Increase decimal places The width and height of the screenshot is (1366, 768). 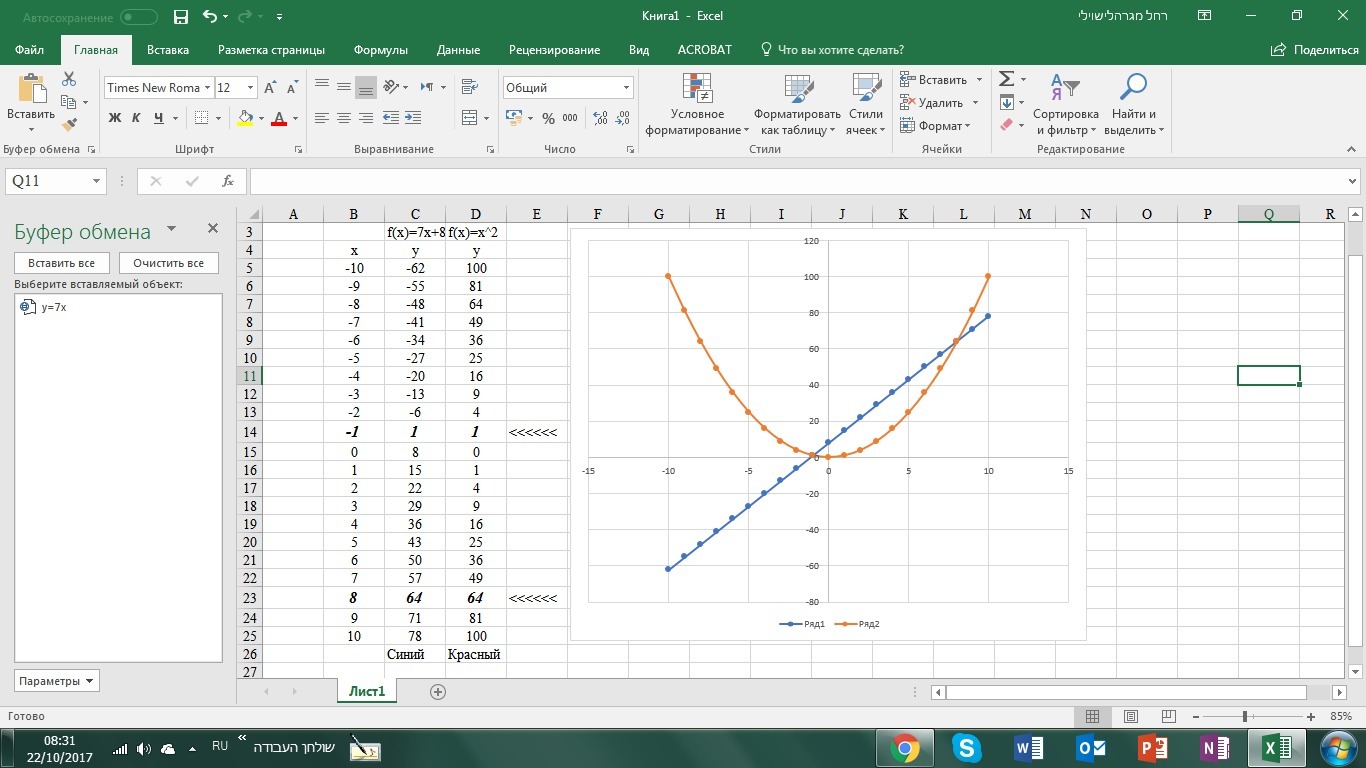point(600,118)
